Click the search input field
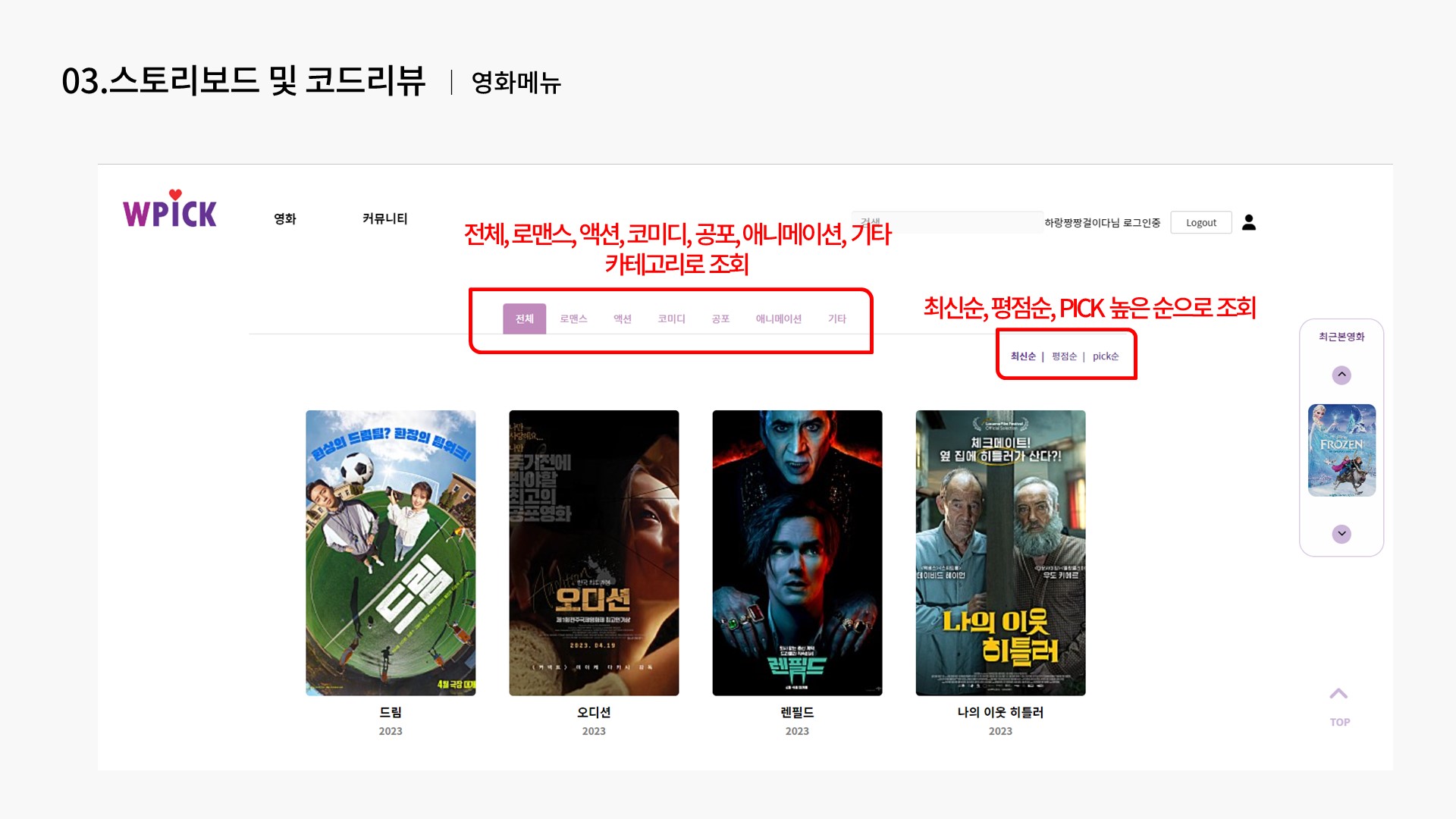The image size is (1456, 819). tap(947, 222)
